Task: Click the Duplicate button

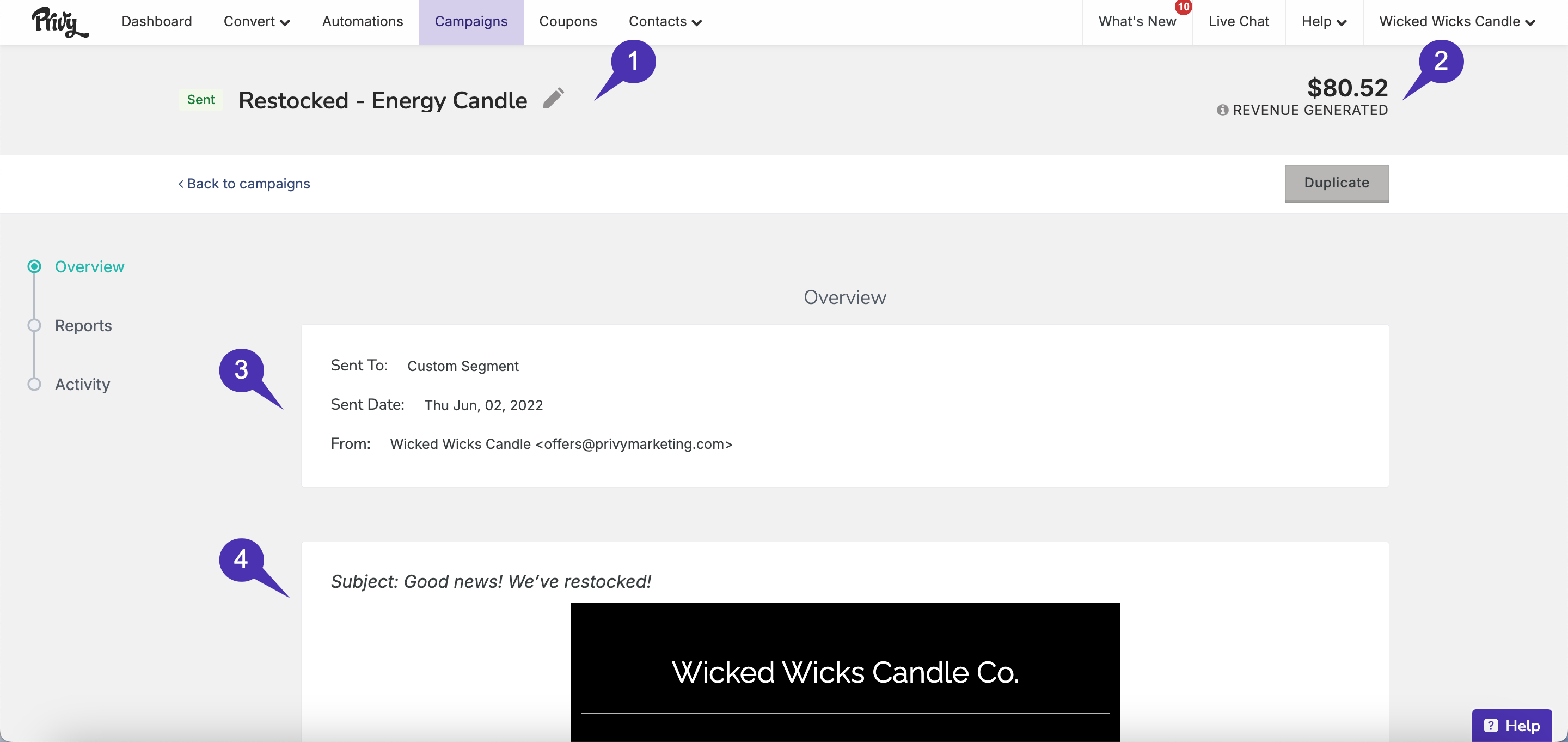Action: pos(1337,184)
